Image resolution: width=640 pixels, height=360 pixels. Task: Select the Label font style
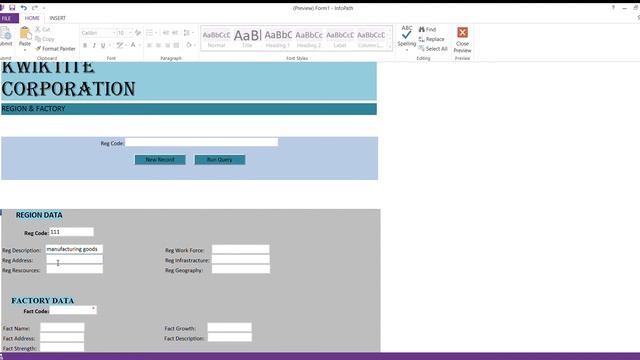[x=340, y=39]
